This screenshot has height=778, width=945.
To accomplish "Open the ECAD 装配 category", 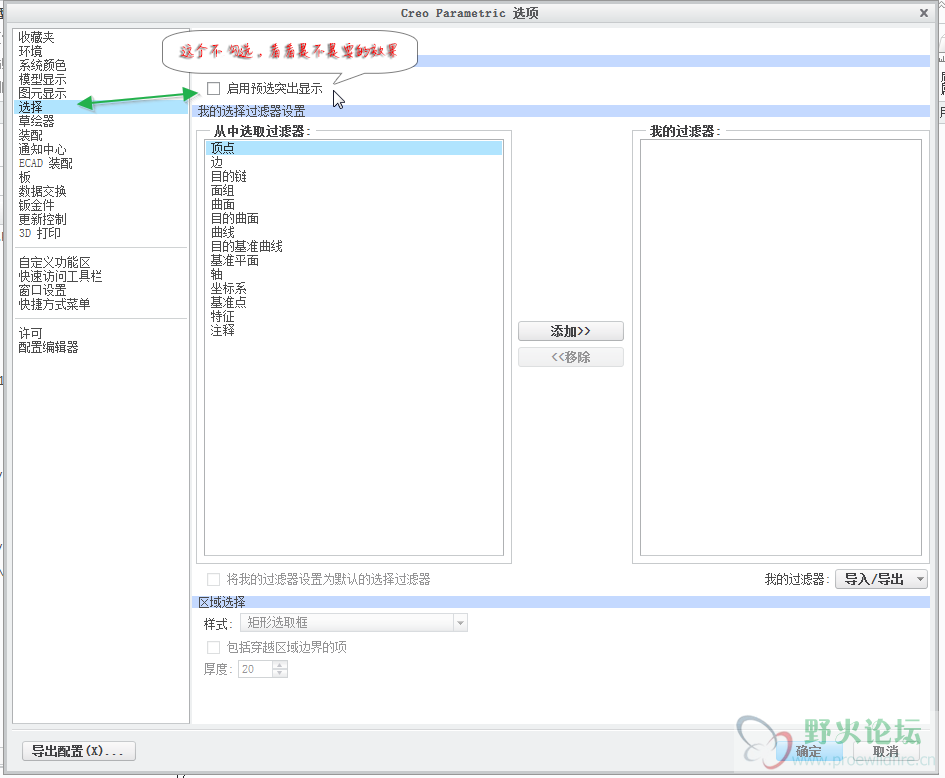I will (45, 163).
